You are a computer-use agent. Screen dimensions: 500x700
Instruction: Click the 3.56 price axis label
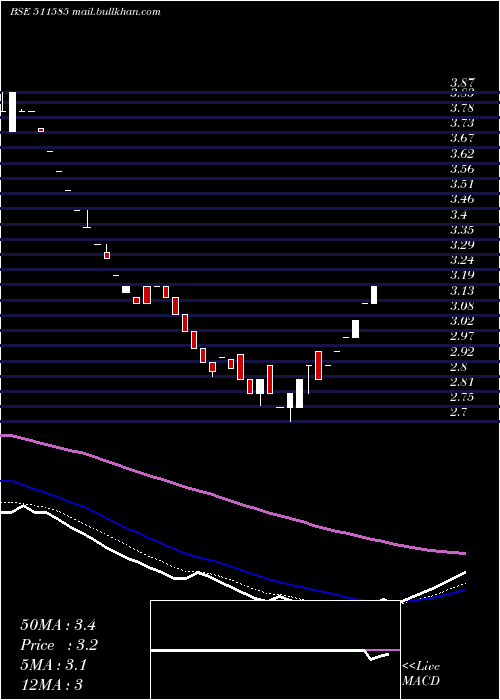[462, 169]
